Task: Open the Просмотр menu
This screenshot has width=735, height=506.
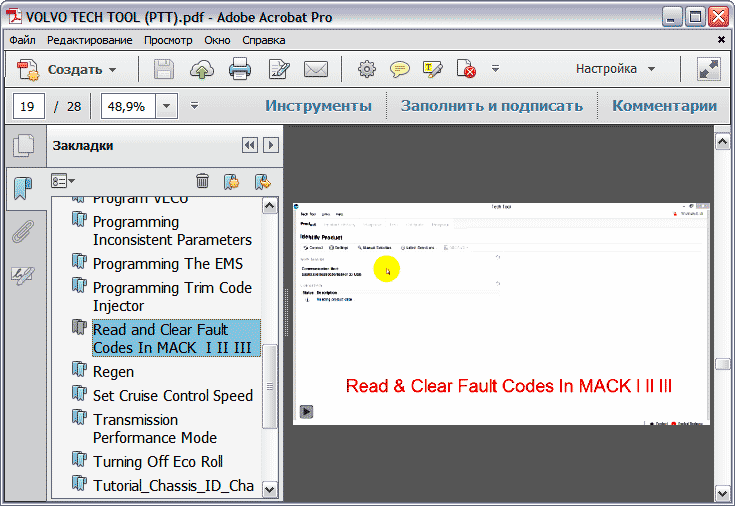Action: pyautogui.click(x=168, y=40)
